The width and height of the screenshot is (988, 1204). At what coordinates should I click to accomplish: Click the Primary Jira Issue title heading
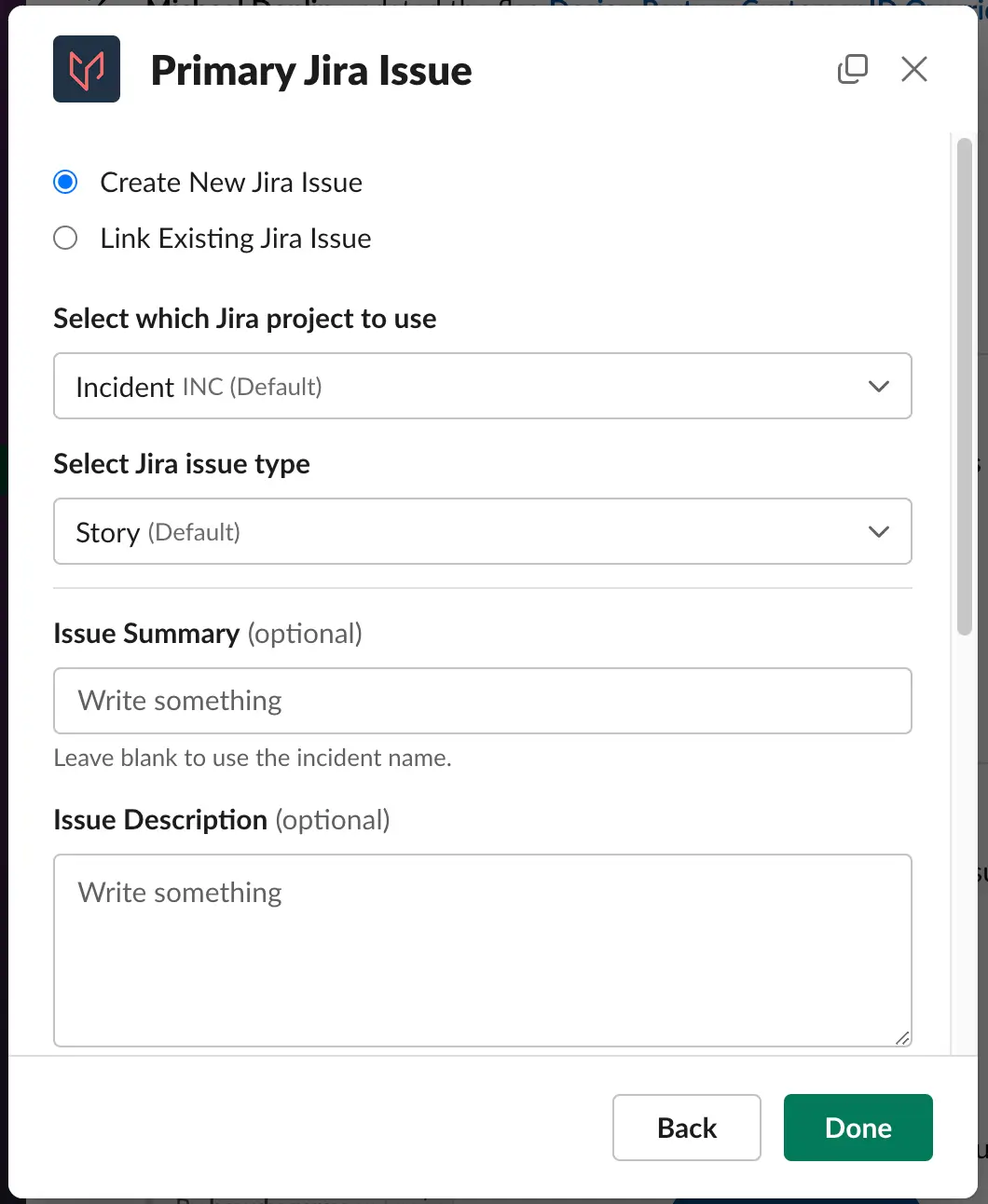pos(311,71)
